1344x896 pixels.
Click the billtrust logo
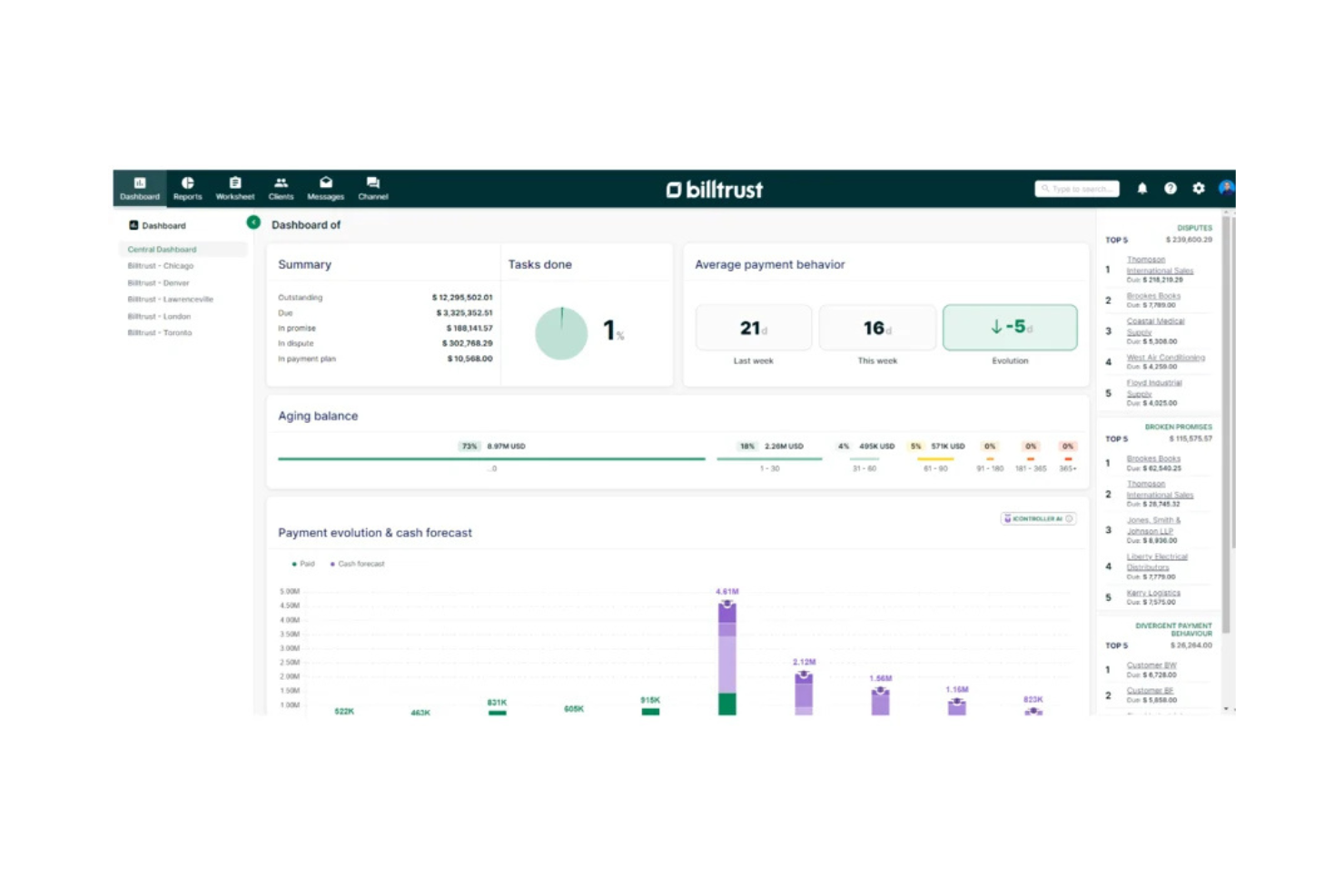(x=715, y=189)
